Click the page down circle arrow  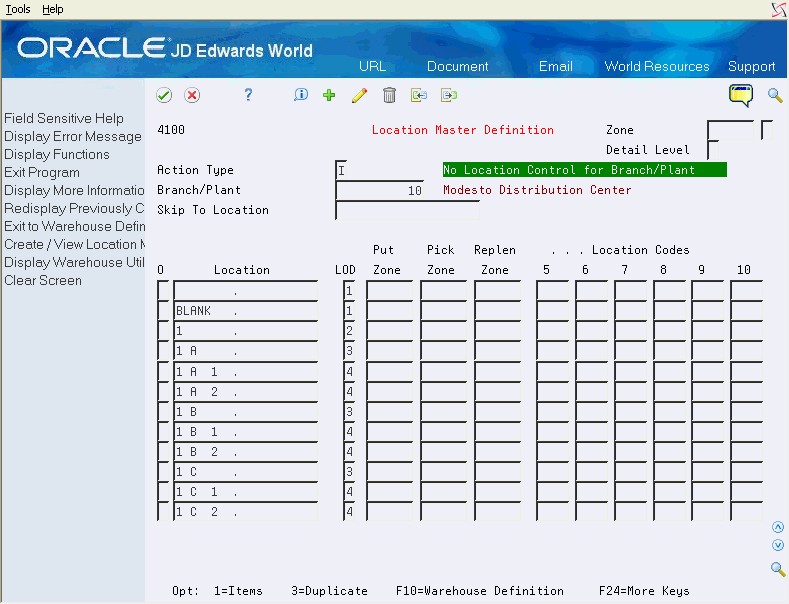(778, 545)
